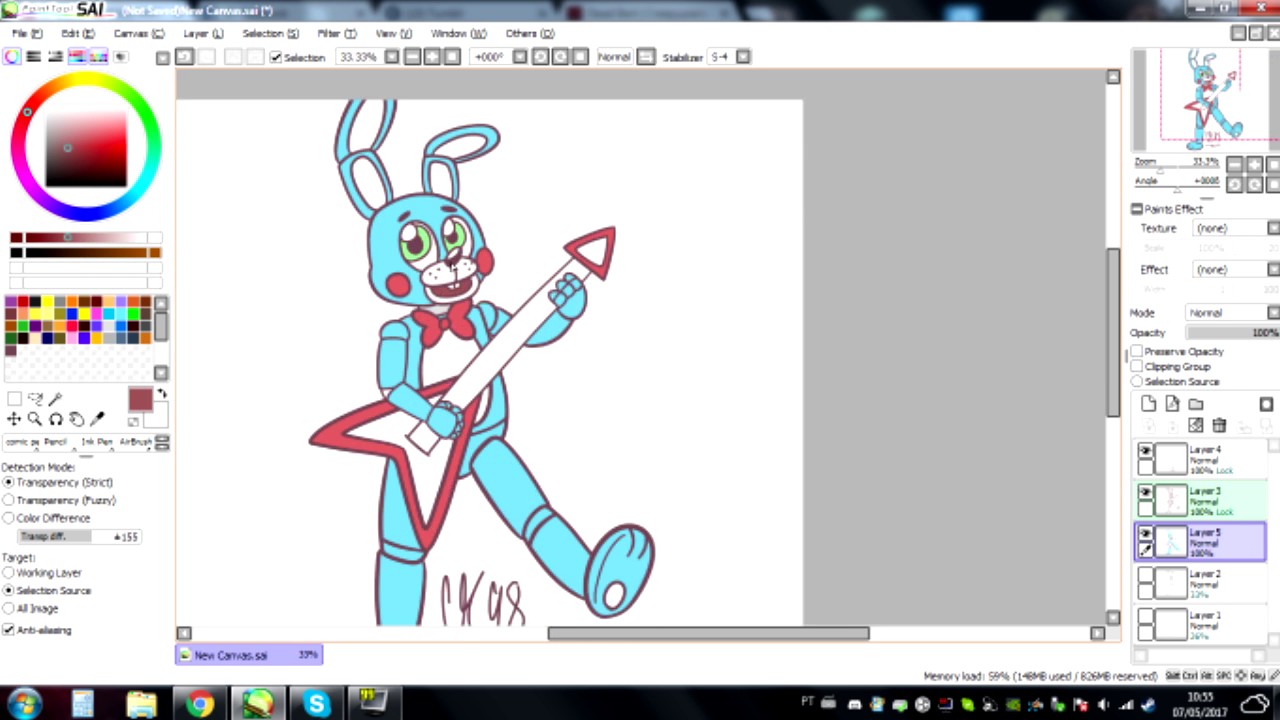This screenshot has height=720, width=1280.
Task: Delete layer with trash can icon
Action: (x=1219, y=425)
